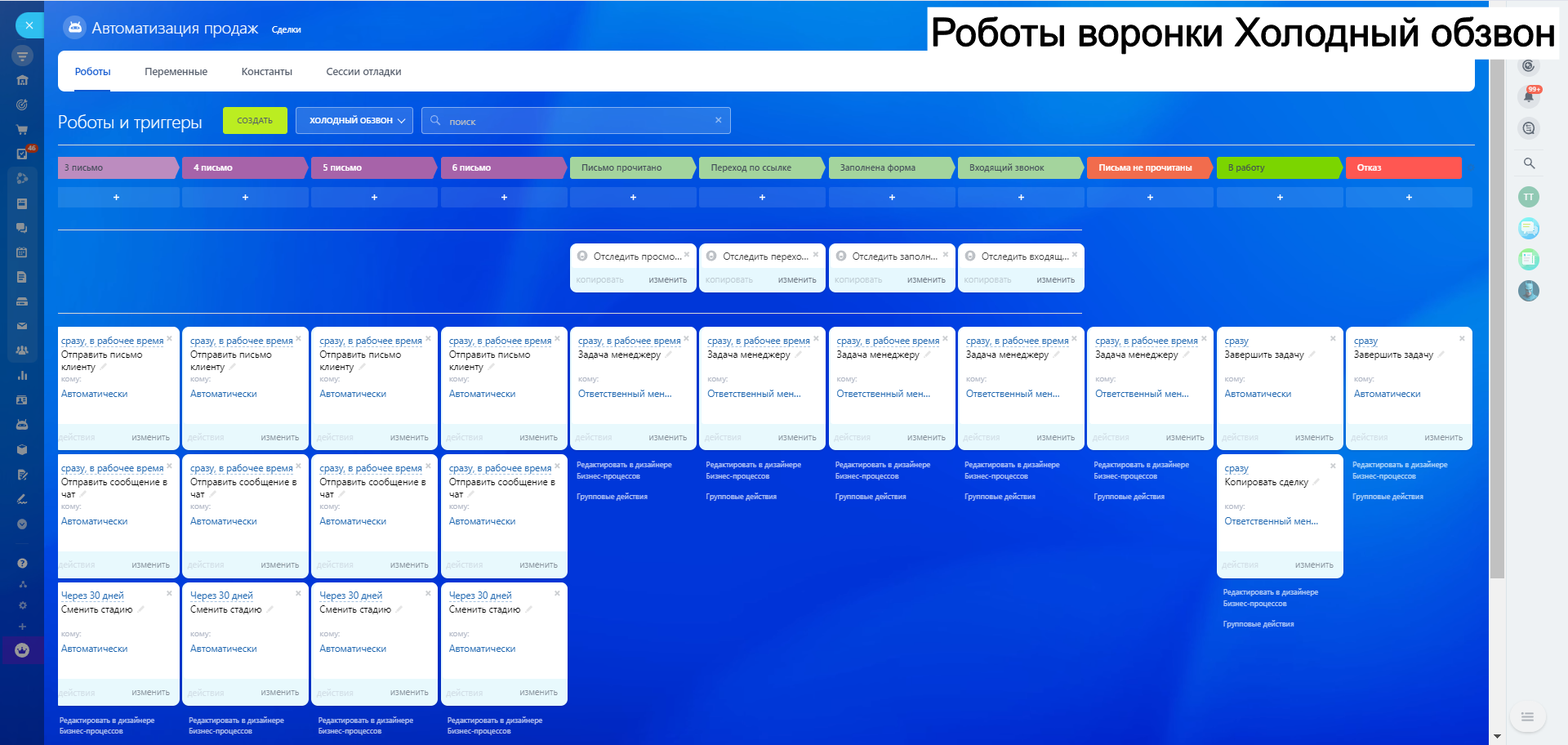Click изменить on 6 письмо's Сменить стадию robot
Viewport: 1568px width, 745px height.
(x=539, y=692)
